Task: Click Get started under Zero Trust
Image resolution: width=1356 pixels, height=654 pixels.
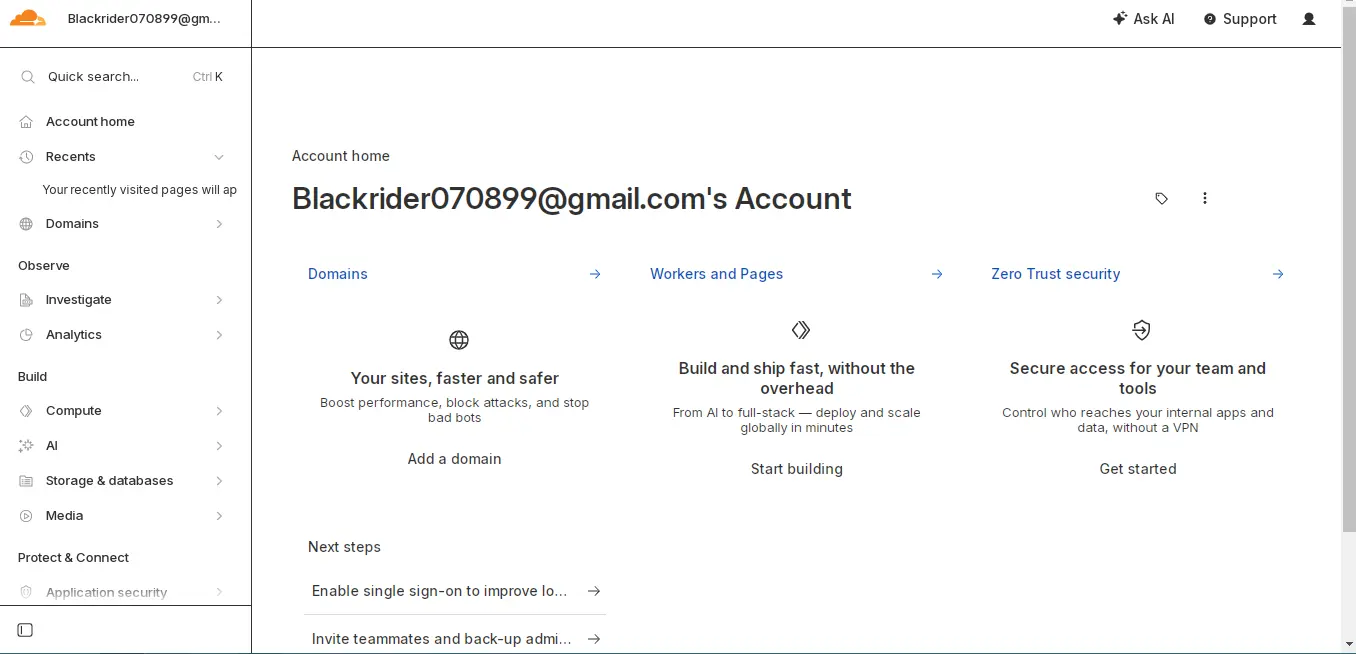Action: click(x=1138, y=469)
